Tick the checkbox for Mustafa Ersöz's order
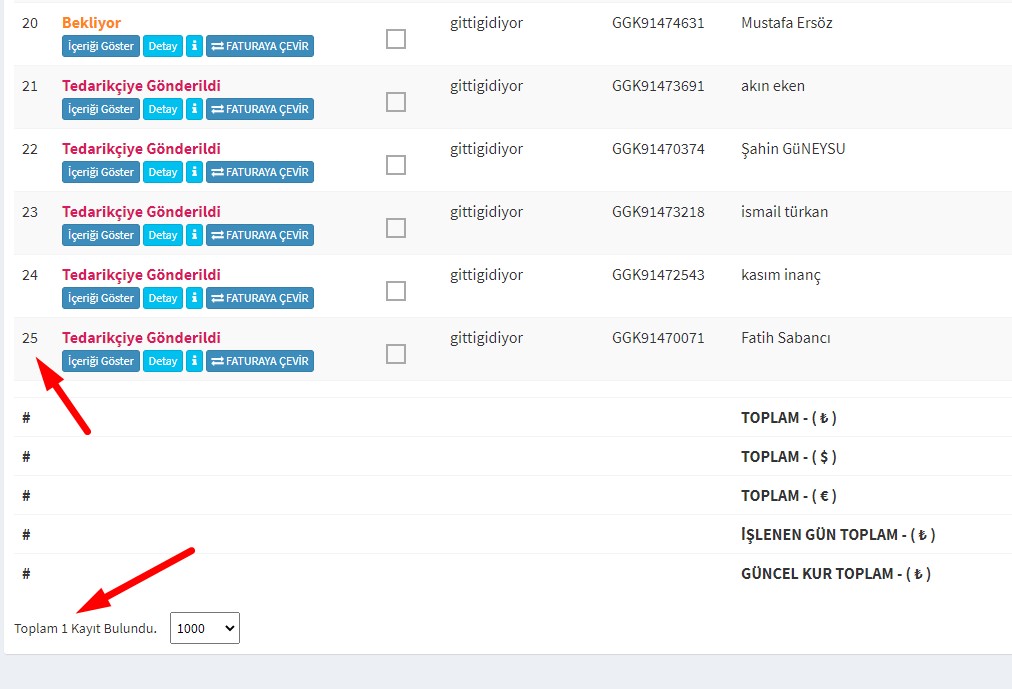The height and width of the screenshot is (689, 1012). tap(396, 39)
